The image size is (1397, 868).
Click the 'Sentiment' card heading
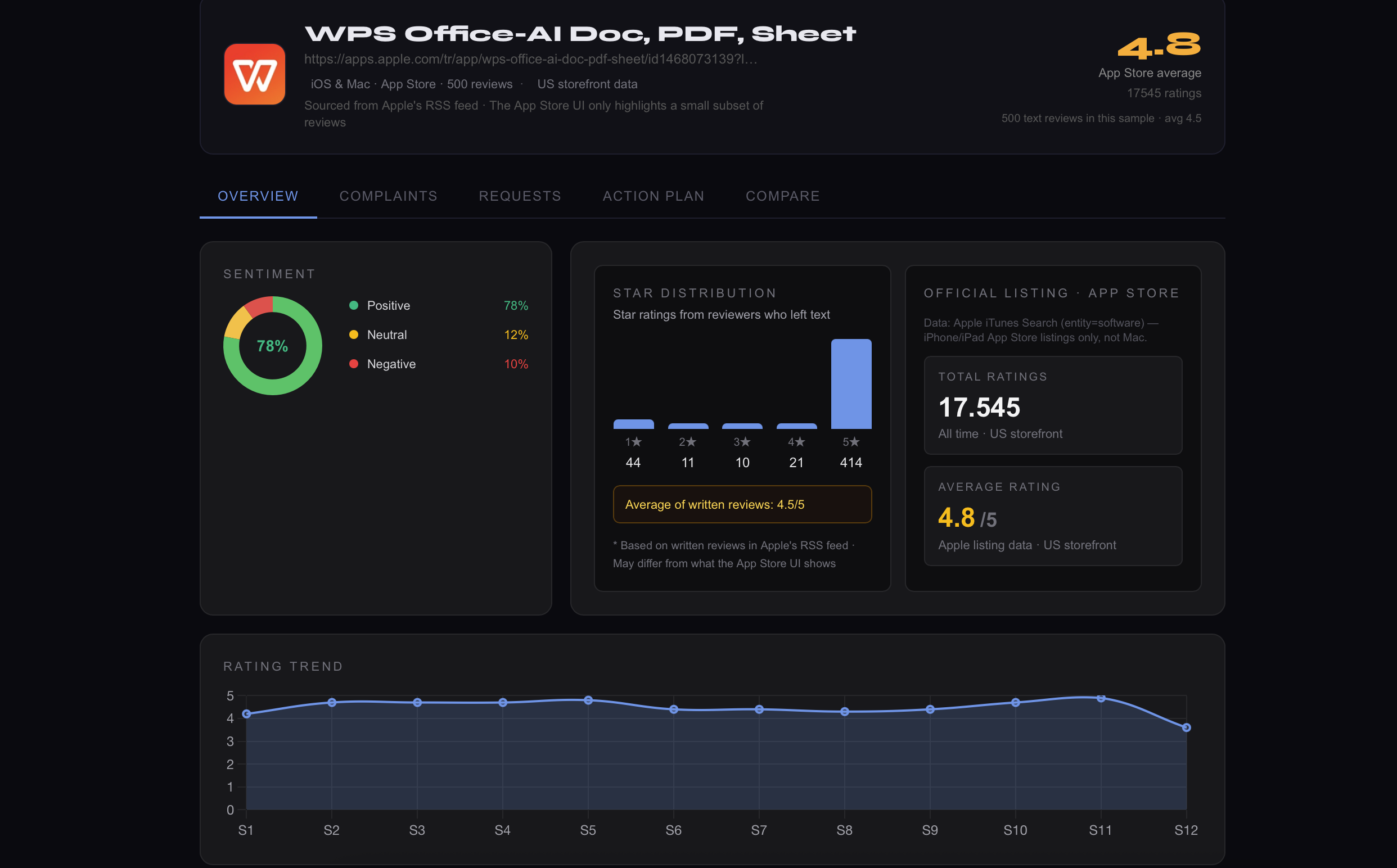click(269, 274)
